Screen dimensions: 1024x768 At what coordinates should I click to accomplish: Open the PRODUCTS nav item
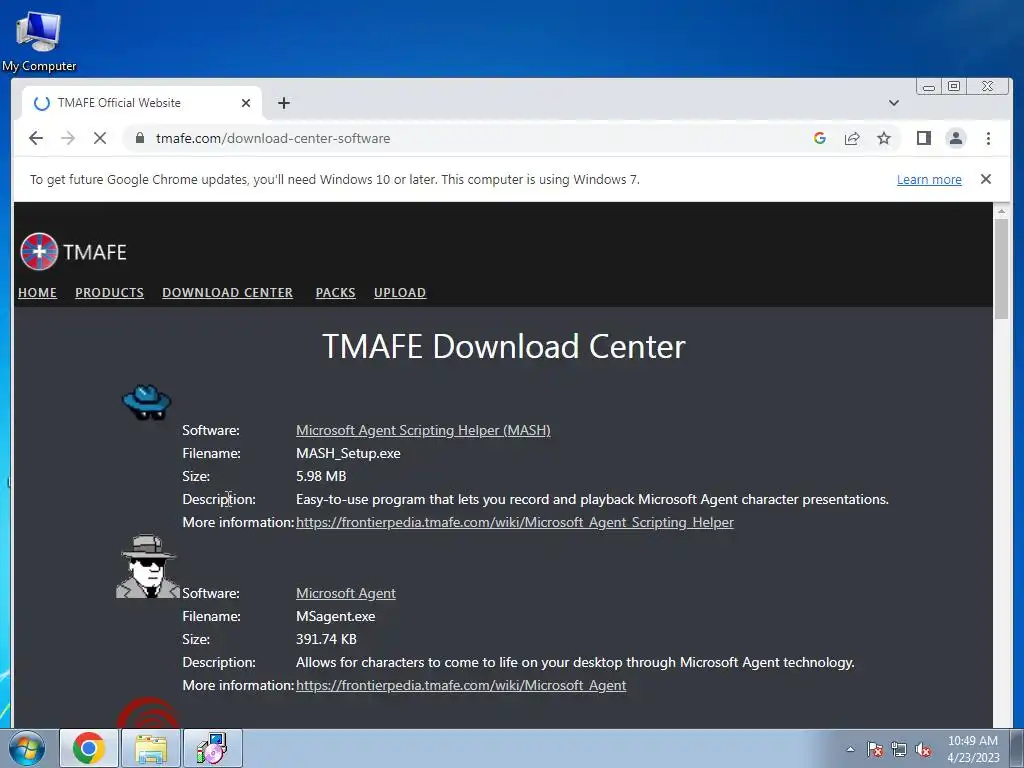pos(109,293)
